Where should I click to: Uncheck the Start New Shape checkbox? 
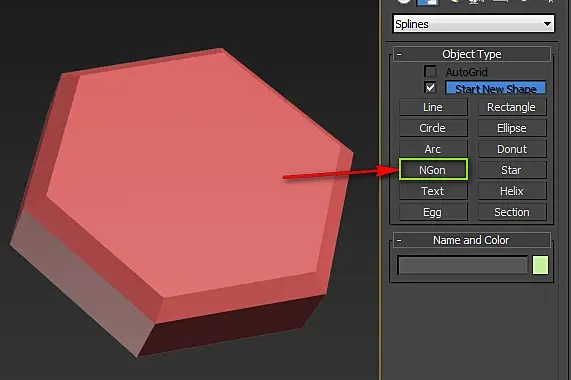430,87
